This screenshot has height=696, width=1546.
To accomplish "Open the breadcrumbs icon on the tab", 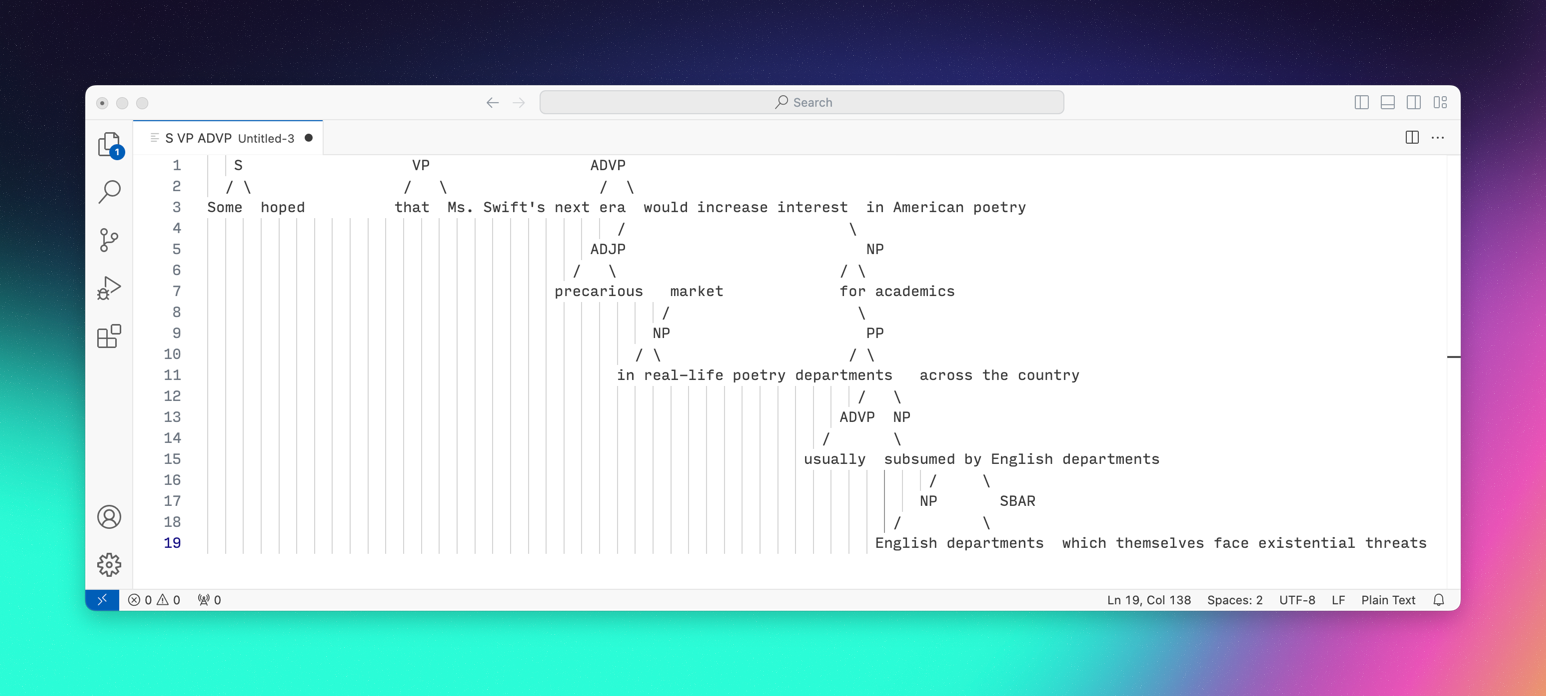I will click(x=157, y=138).
